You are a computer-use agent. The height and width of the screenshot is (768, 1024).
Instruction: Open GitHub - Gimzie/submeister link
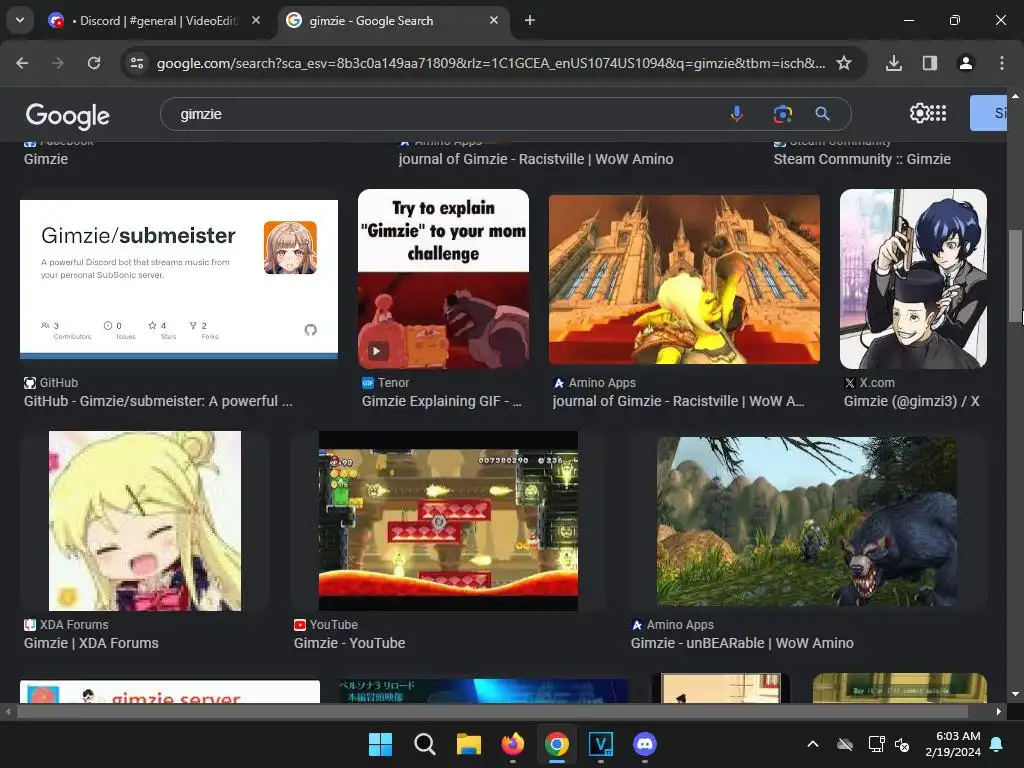[159, 401]
